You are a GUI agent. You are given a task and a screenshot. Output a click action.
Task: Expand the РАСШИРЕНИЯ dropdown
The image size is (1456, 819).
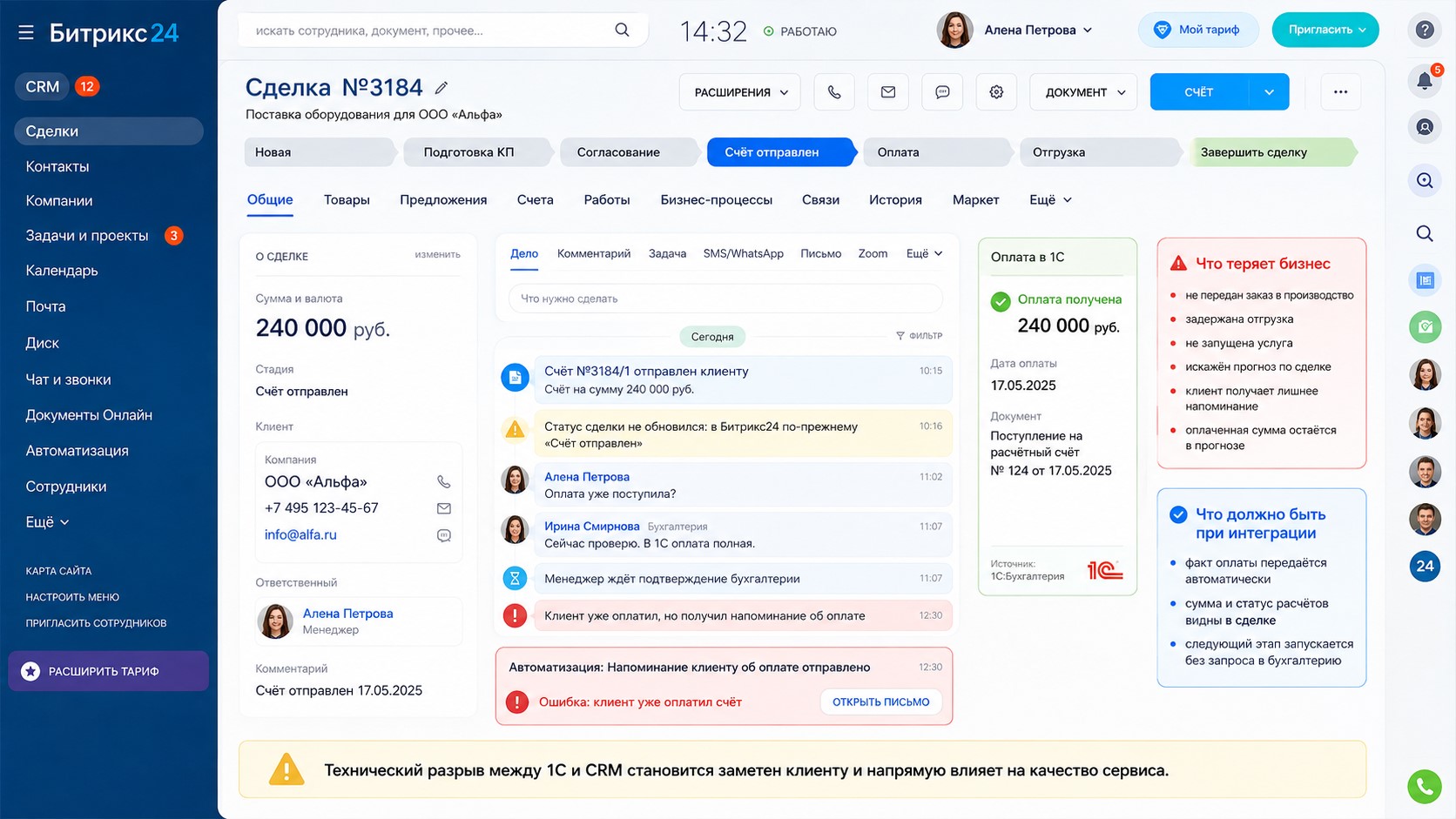pyautogui.click(x=740, y=92)
